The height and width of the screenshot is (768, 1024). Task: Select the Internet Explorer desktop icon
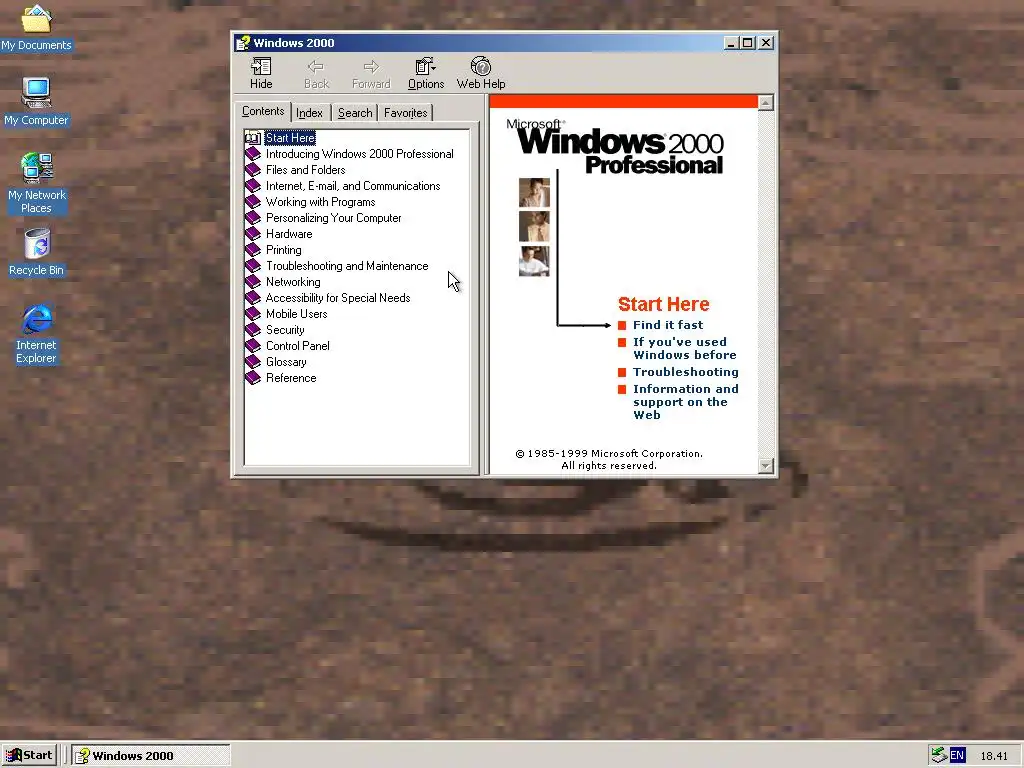[x=37, y=334]
